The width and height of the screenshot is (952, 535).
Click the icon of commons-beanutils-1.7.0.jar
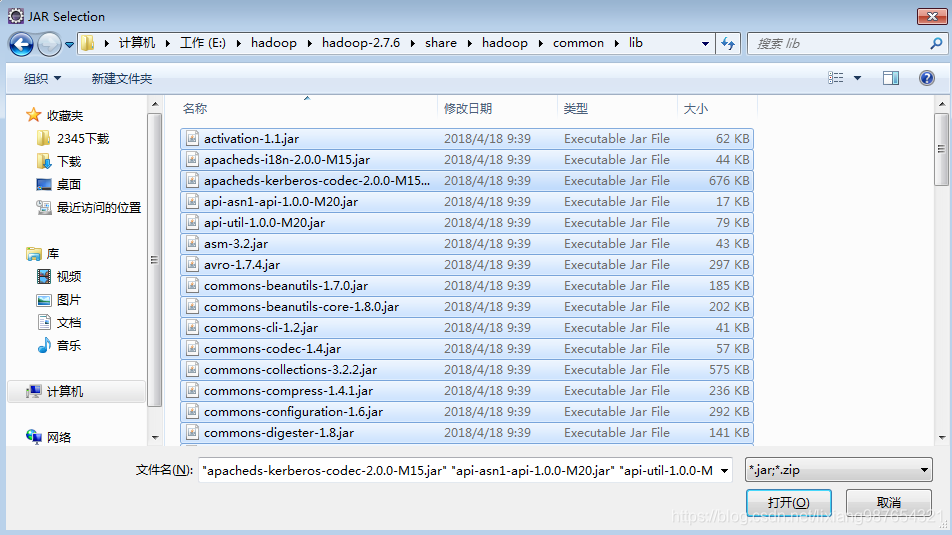tap(192, 285)
